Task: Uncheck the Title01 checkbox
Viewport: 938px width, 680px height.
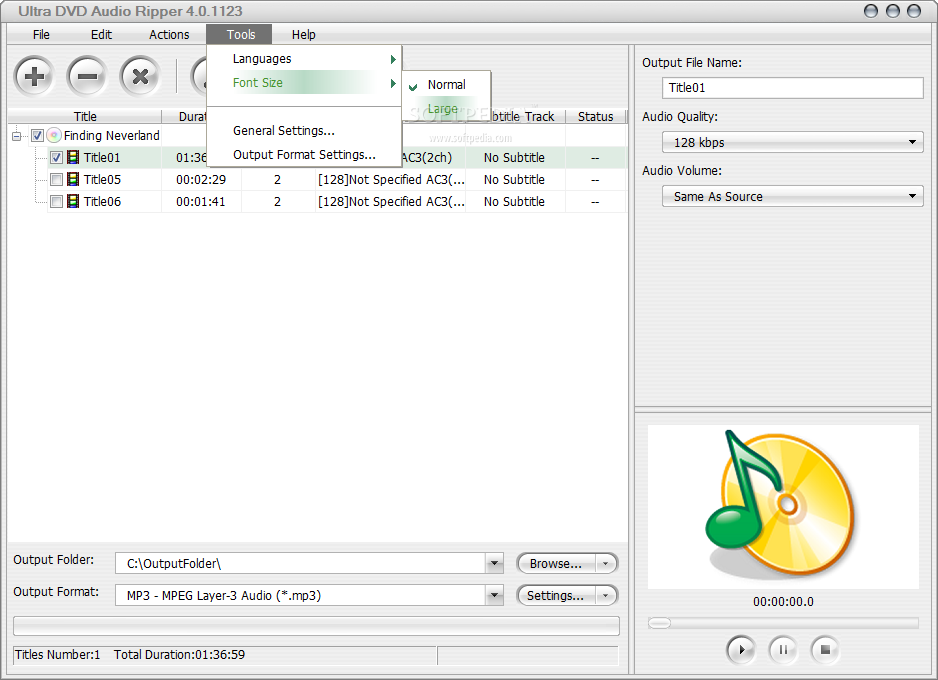Action: pos(56,158)
